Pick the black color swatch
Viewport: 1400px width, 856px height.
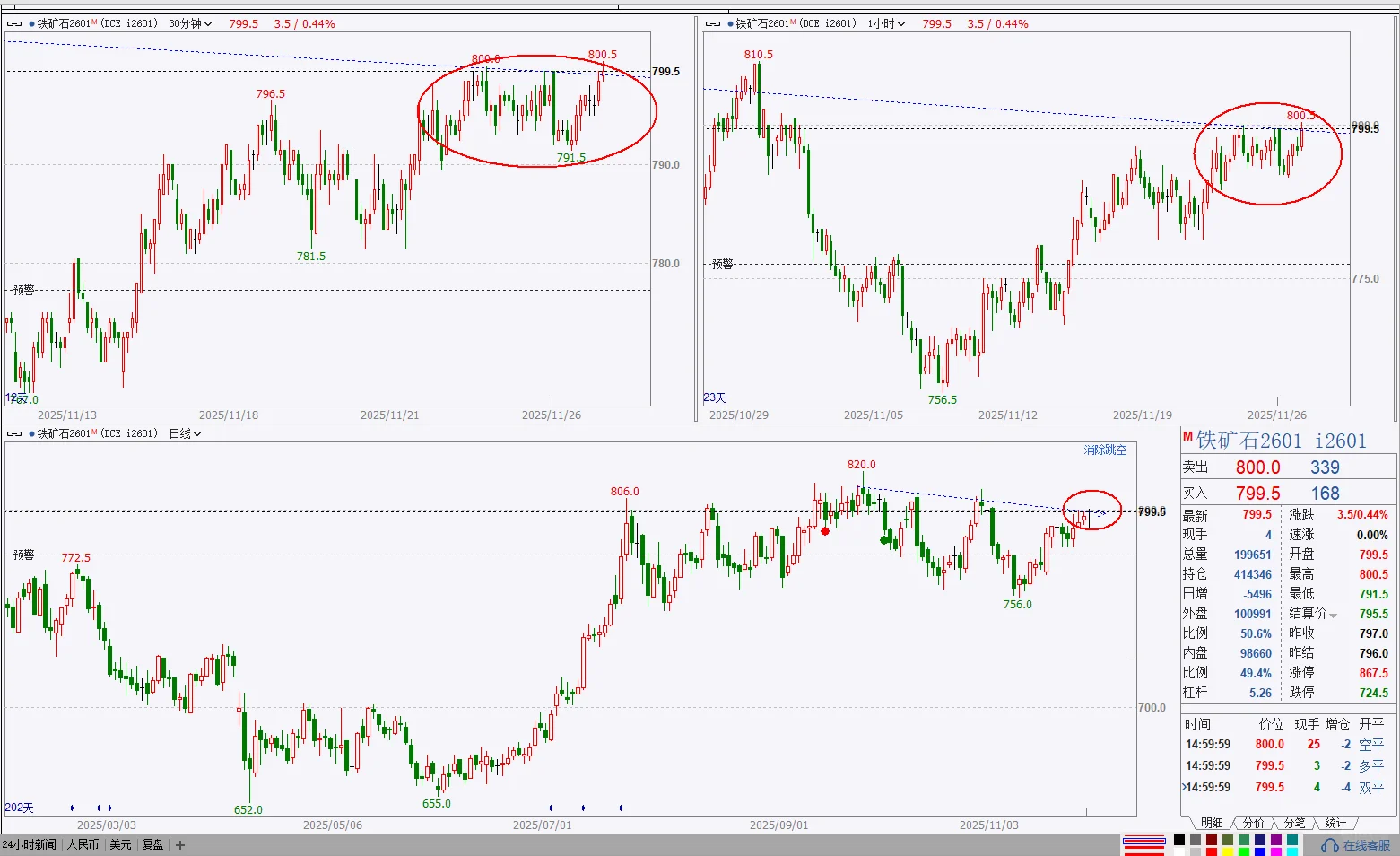1179,841
